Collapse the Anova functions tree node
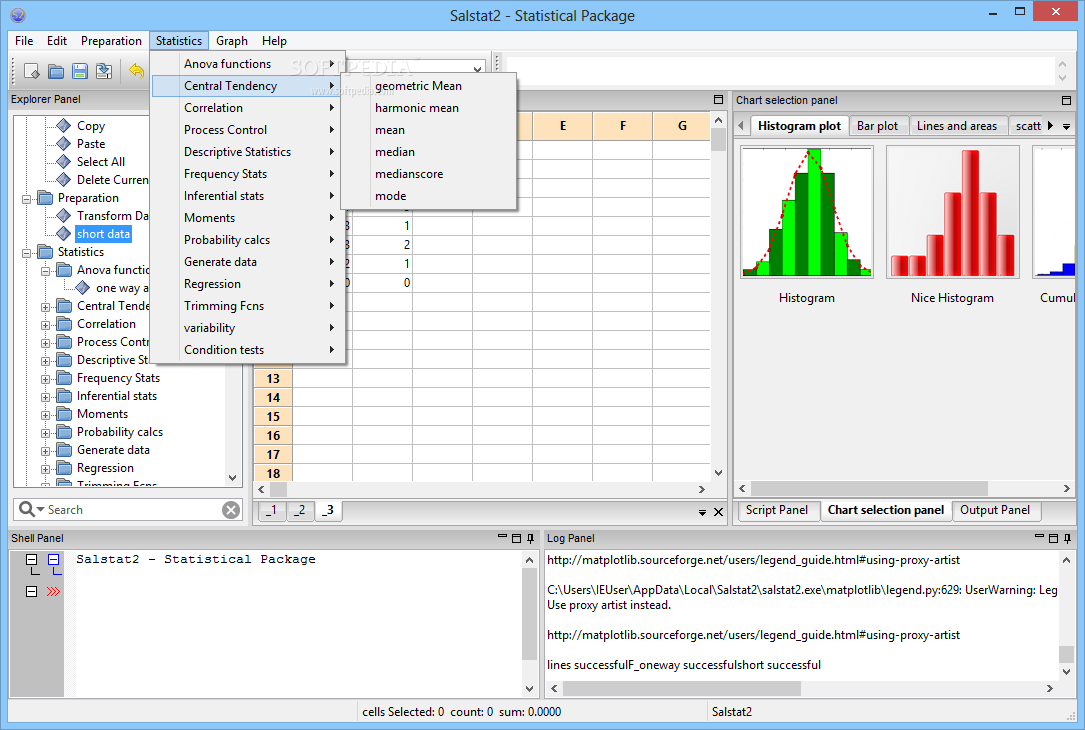The image size is (1085, 730). click(46, 271)
